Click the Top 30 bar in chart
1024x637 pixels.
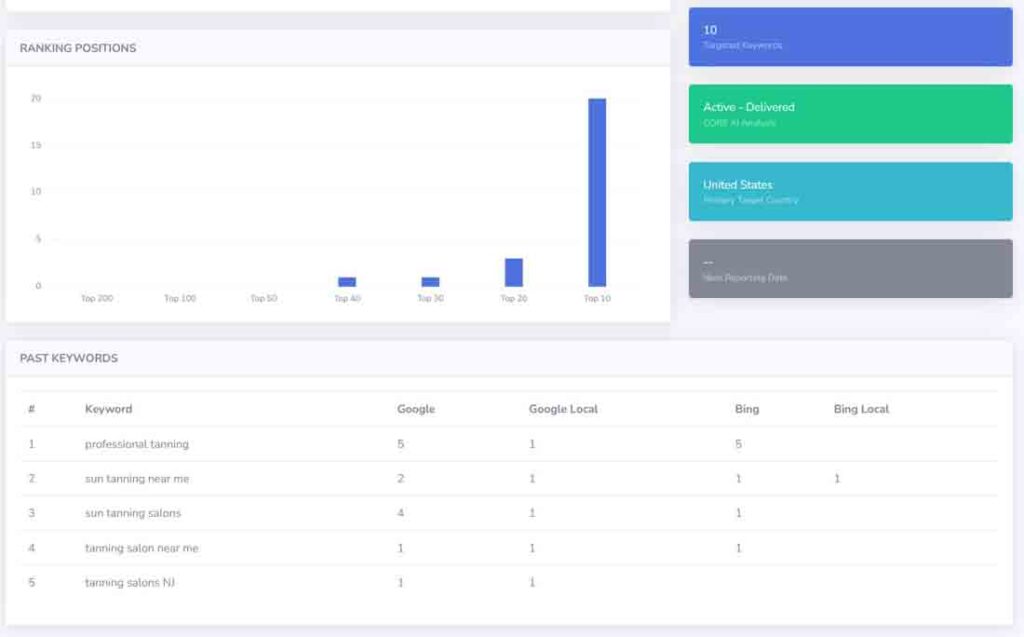point(430,282)
